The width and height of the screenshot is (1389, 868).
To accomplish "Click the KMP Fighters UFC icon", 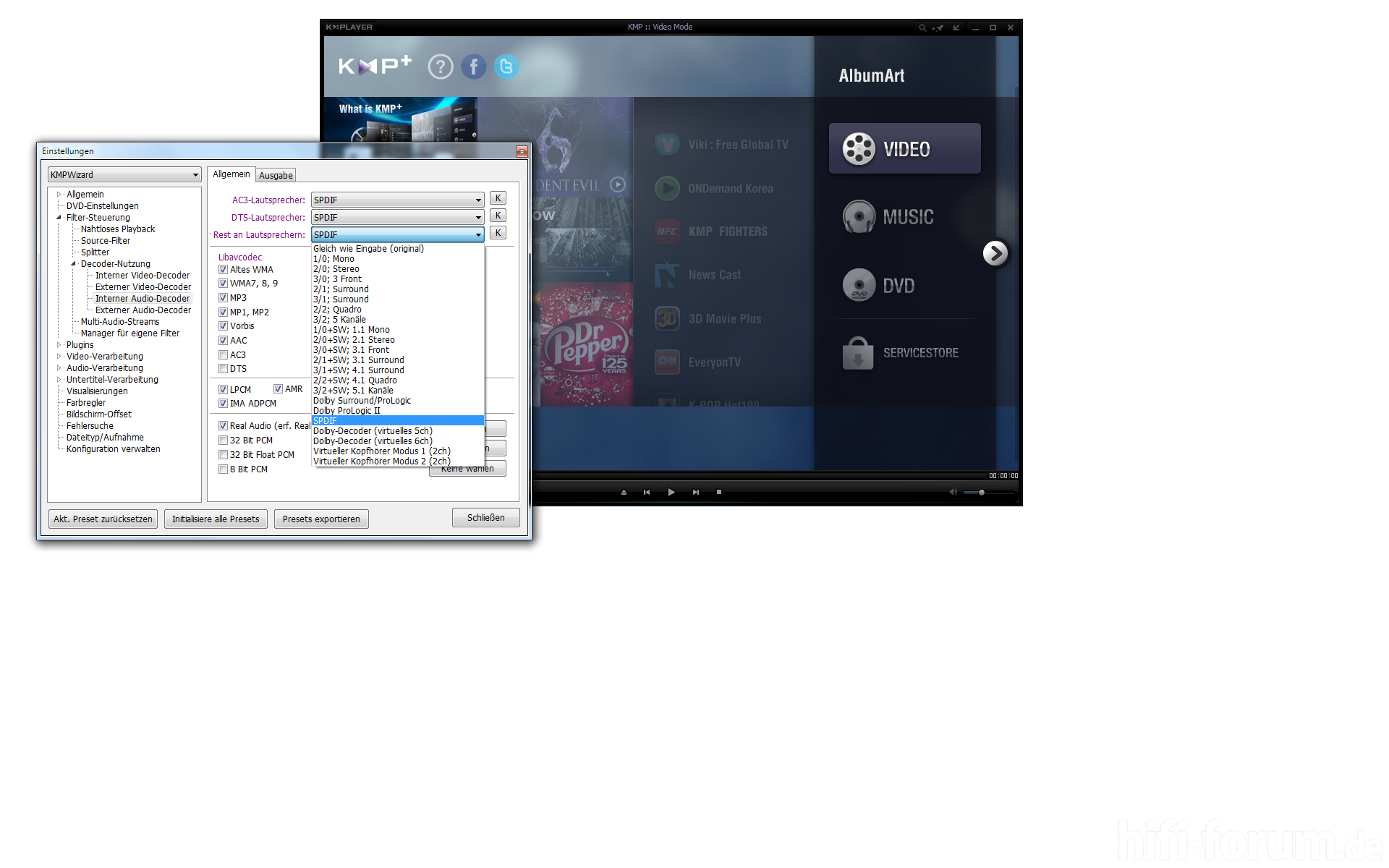I will tap(667, 231).
